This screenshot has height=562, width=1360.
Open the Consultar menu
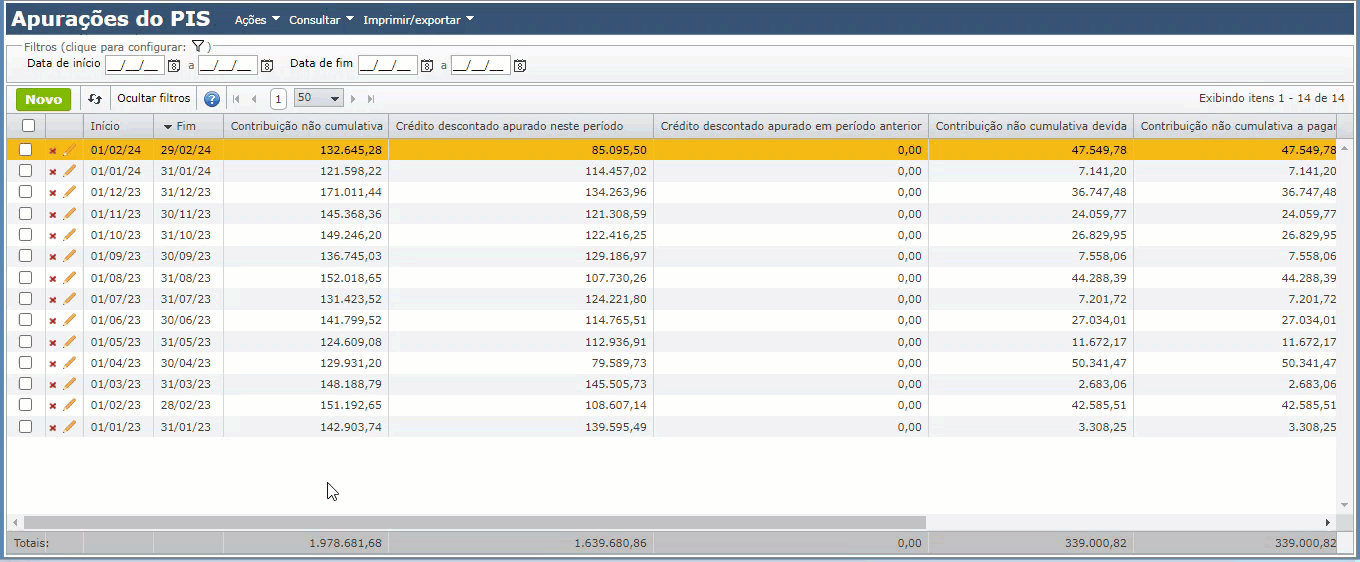click(x=321, y=20)
